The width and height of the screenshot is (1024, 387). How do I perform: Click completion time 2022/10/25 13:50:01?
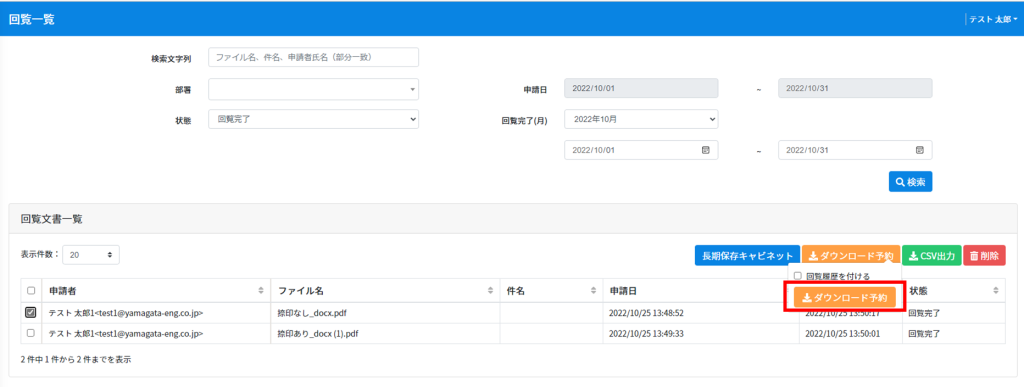click(x=843, y=334)
